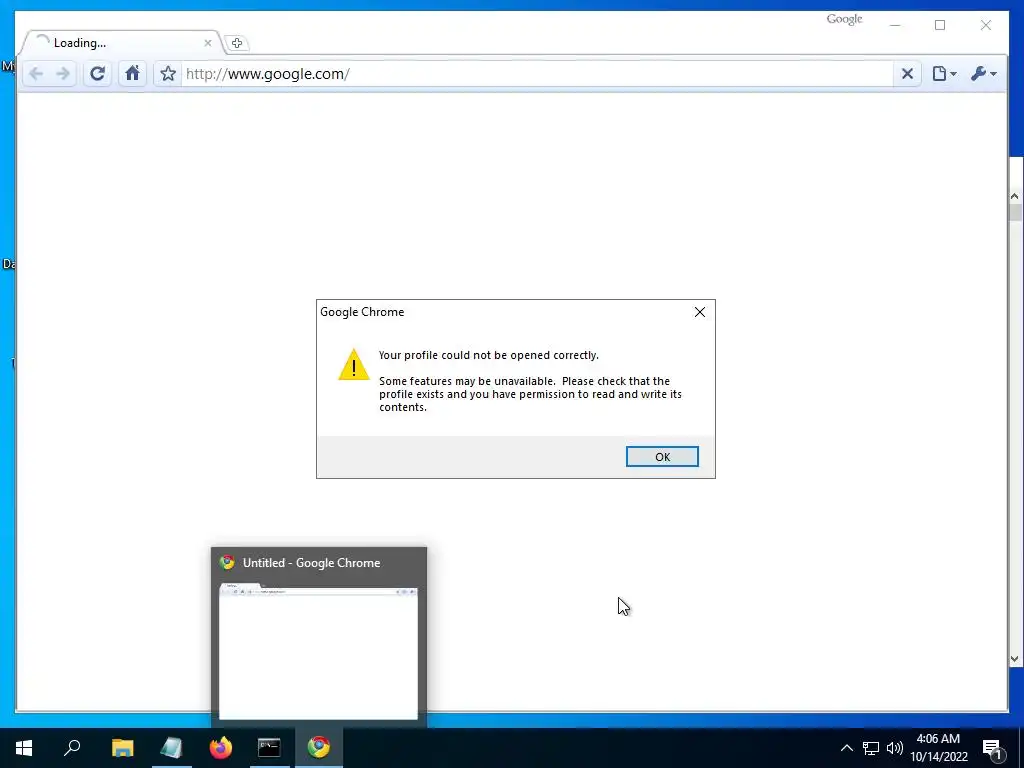The height and width of the screenshot is (768, 1024).
Task: Open File Explorer from the taskbar
Action: 122,748
